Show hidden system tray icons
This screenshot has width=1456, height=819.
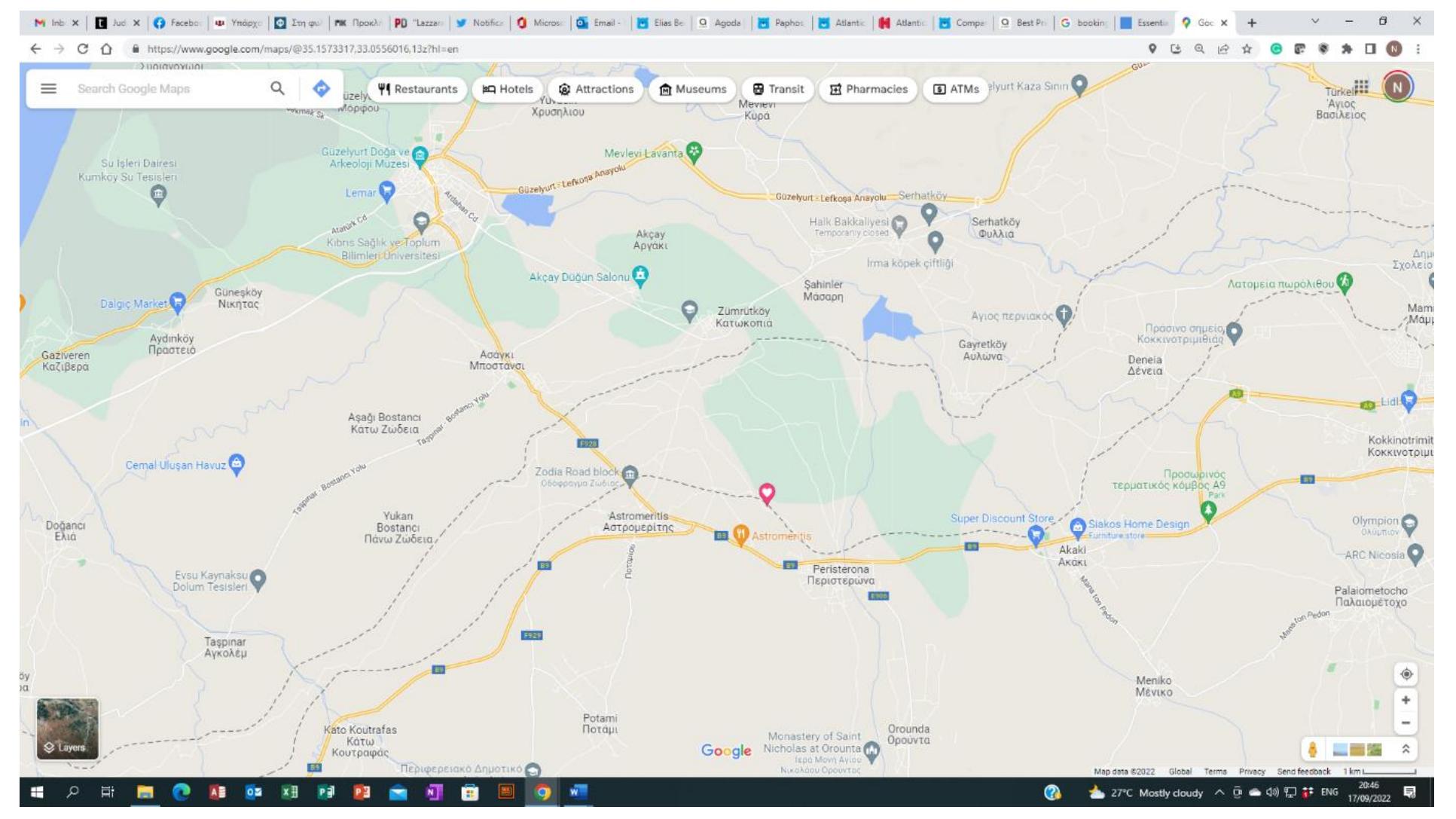click(1219, 793)
